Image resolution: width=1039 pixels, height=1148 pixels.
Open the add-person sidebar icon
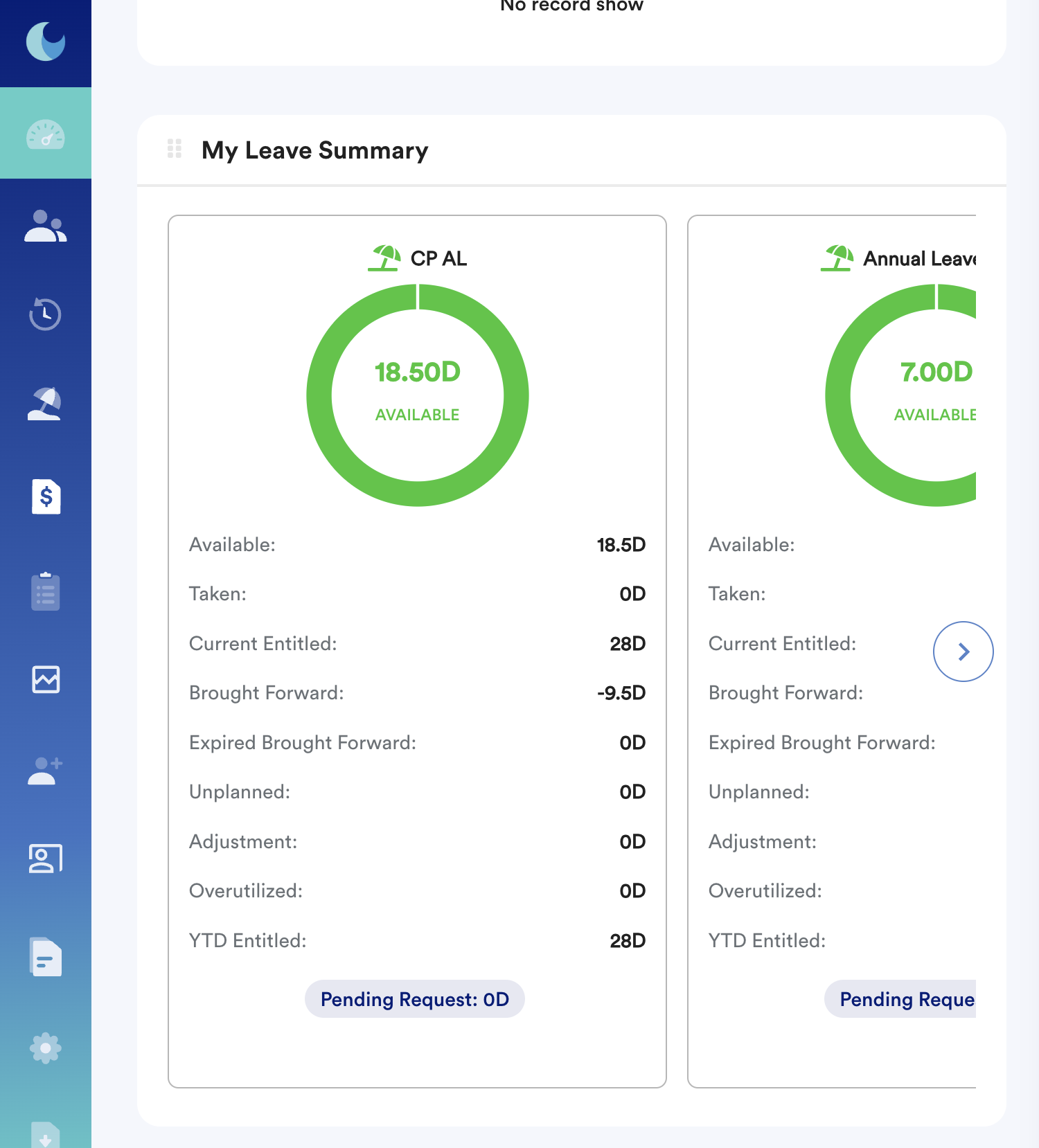coord(46,771)
